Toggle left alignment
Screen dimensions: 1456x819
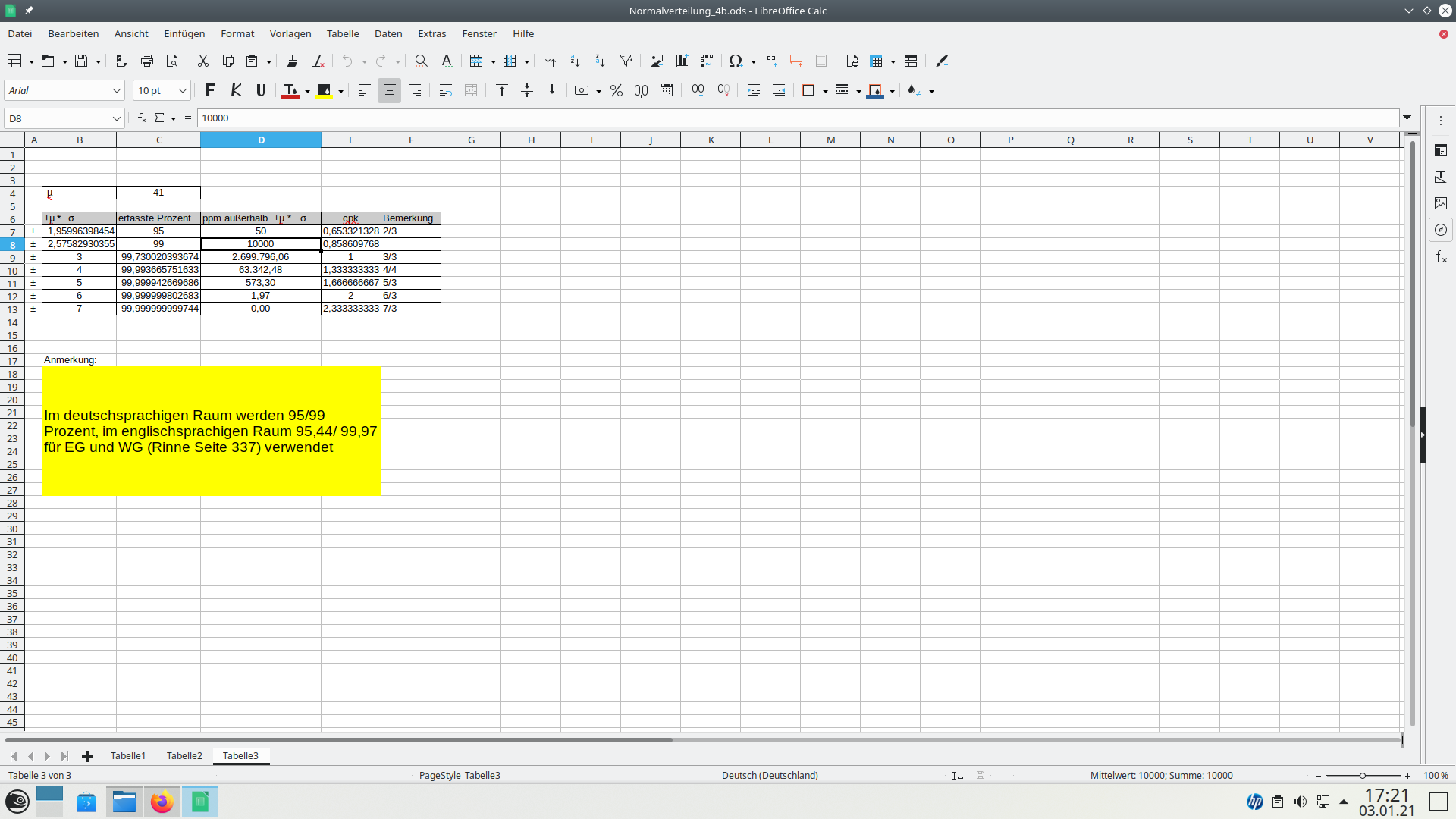point(363,90)
